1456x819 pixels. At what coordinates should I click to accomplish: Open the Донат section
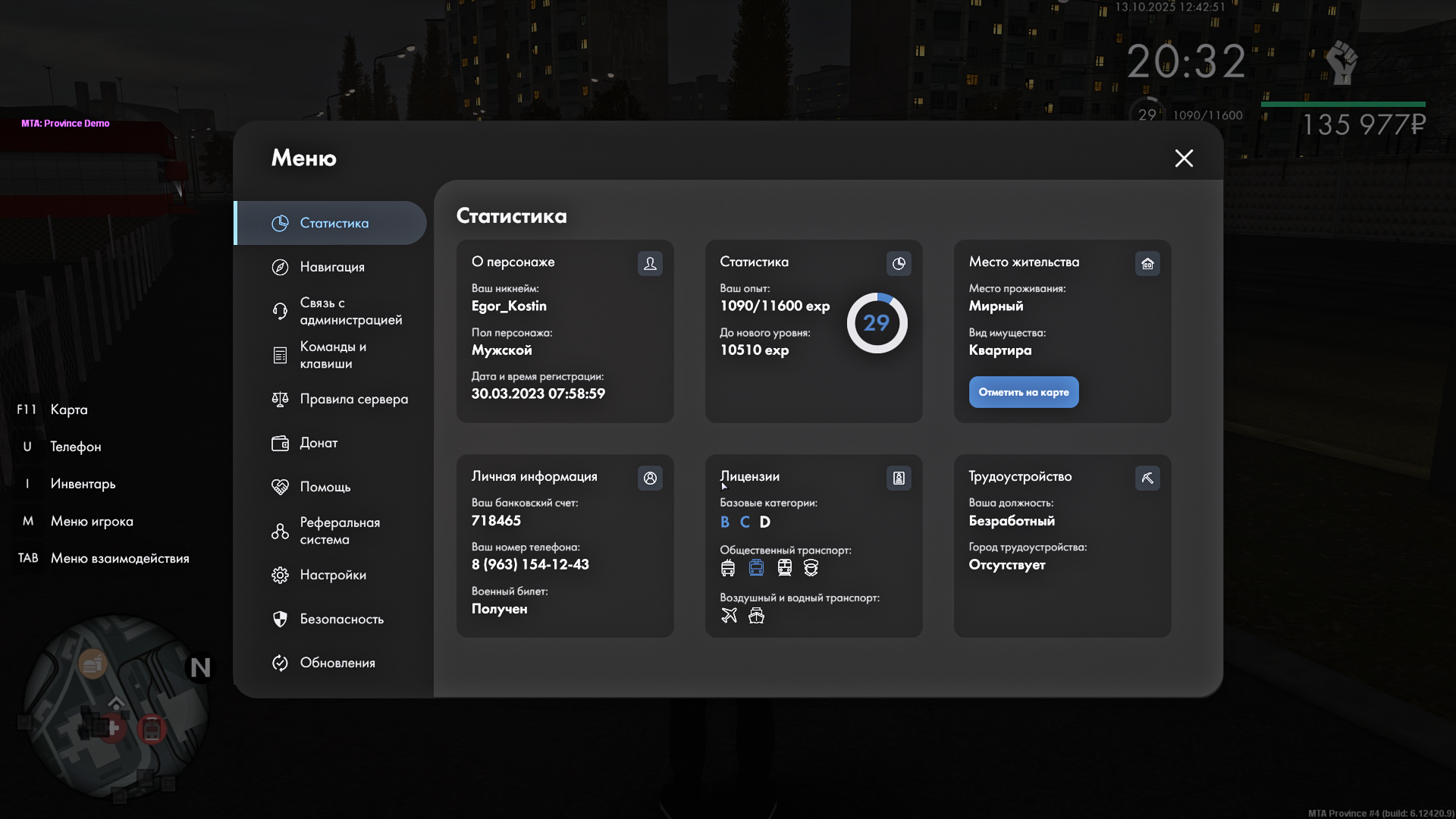click(318, 443)
